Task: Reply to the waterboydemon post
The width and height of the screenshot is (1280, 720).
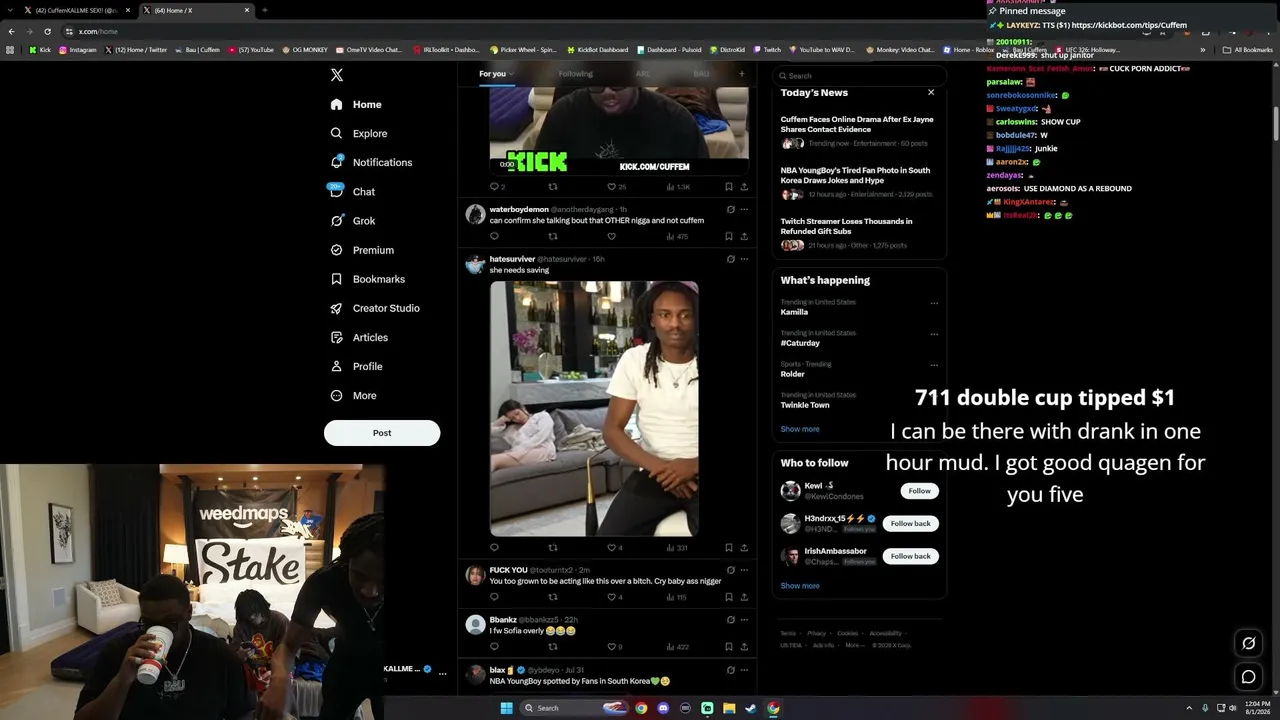Action: click(x=494, y=237)
